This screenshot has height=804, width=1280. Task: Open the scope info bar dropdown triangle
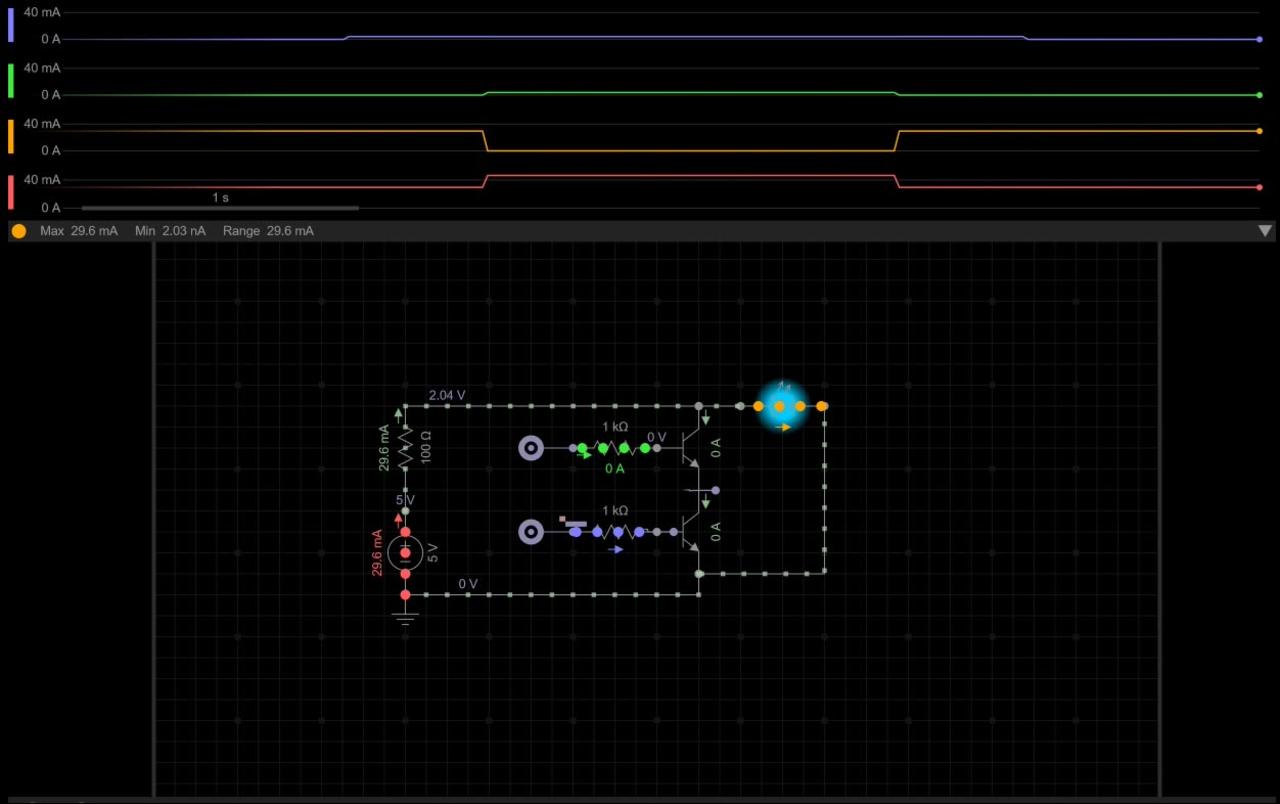[1265, 231]
